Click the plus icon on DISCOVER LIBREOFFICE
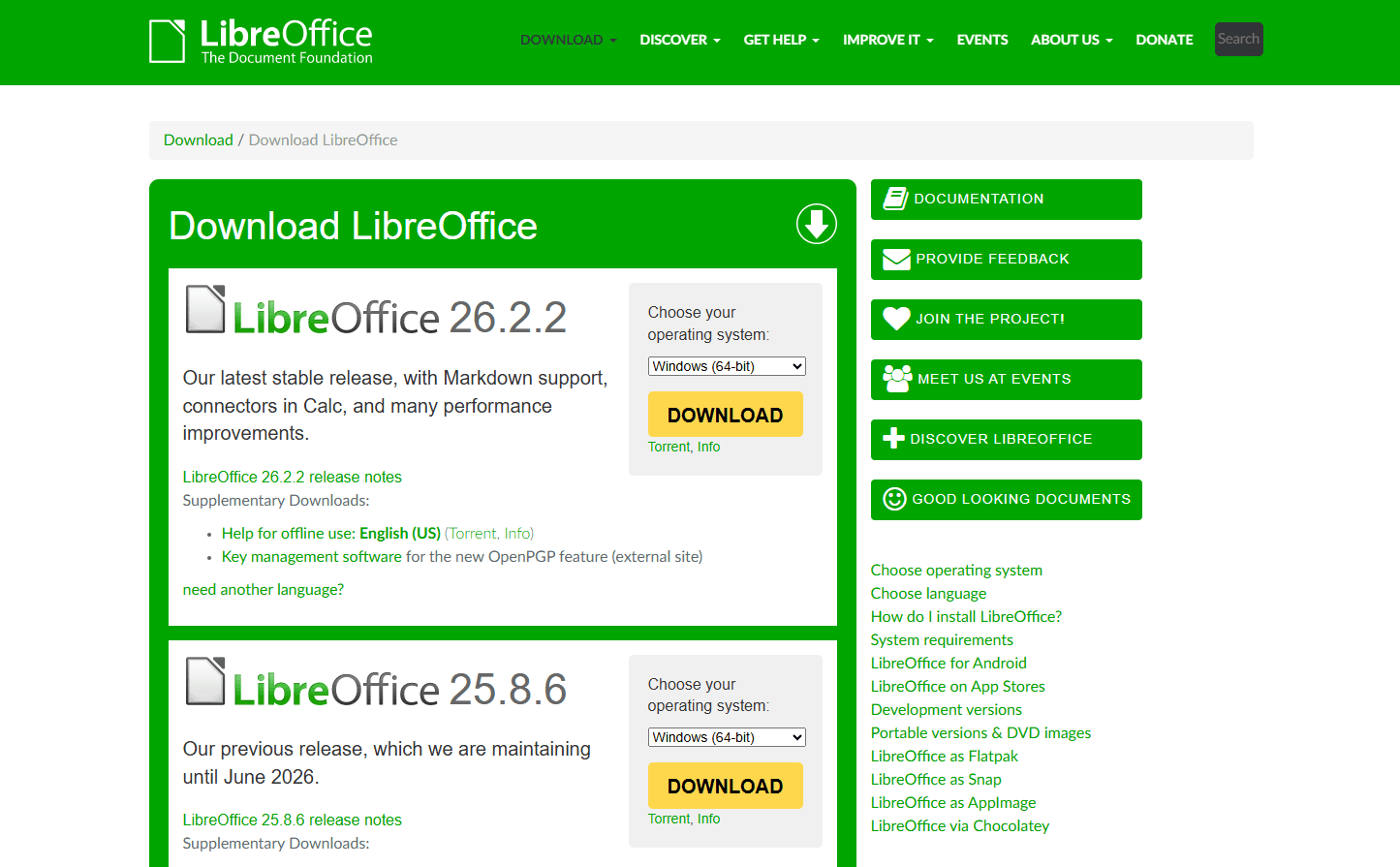1400x867 pixels. click(x=895, y=439)
